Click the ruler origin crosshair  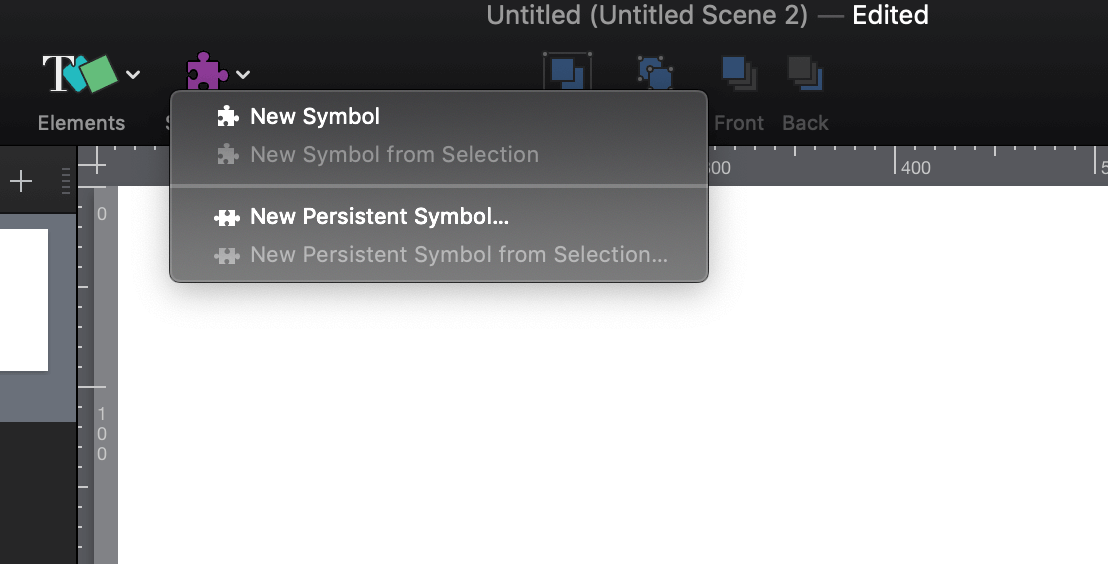coord(93,164)
